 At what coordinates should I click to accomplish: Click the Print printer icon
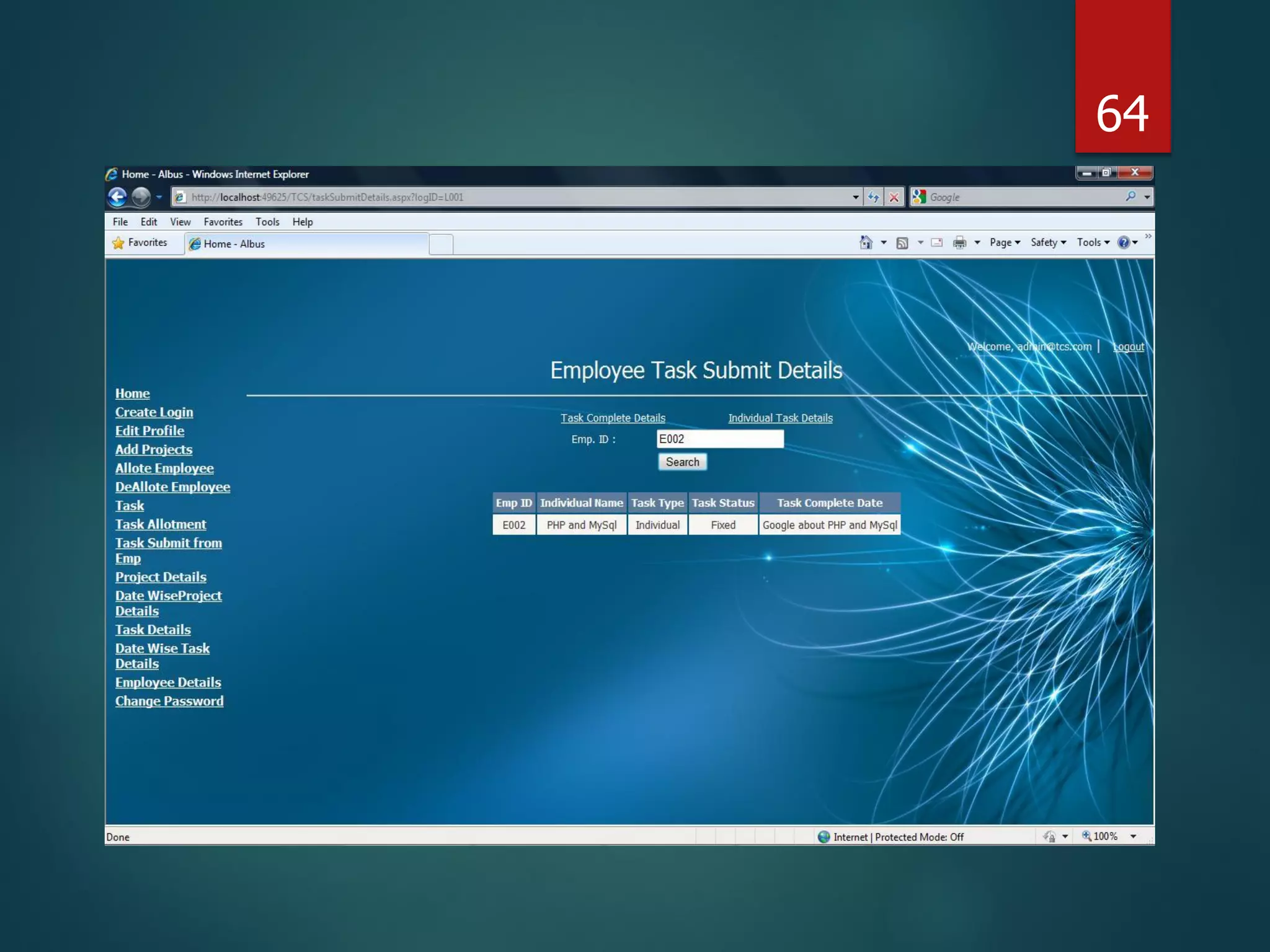tap(959, 242)
